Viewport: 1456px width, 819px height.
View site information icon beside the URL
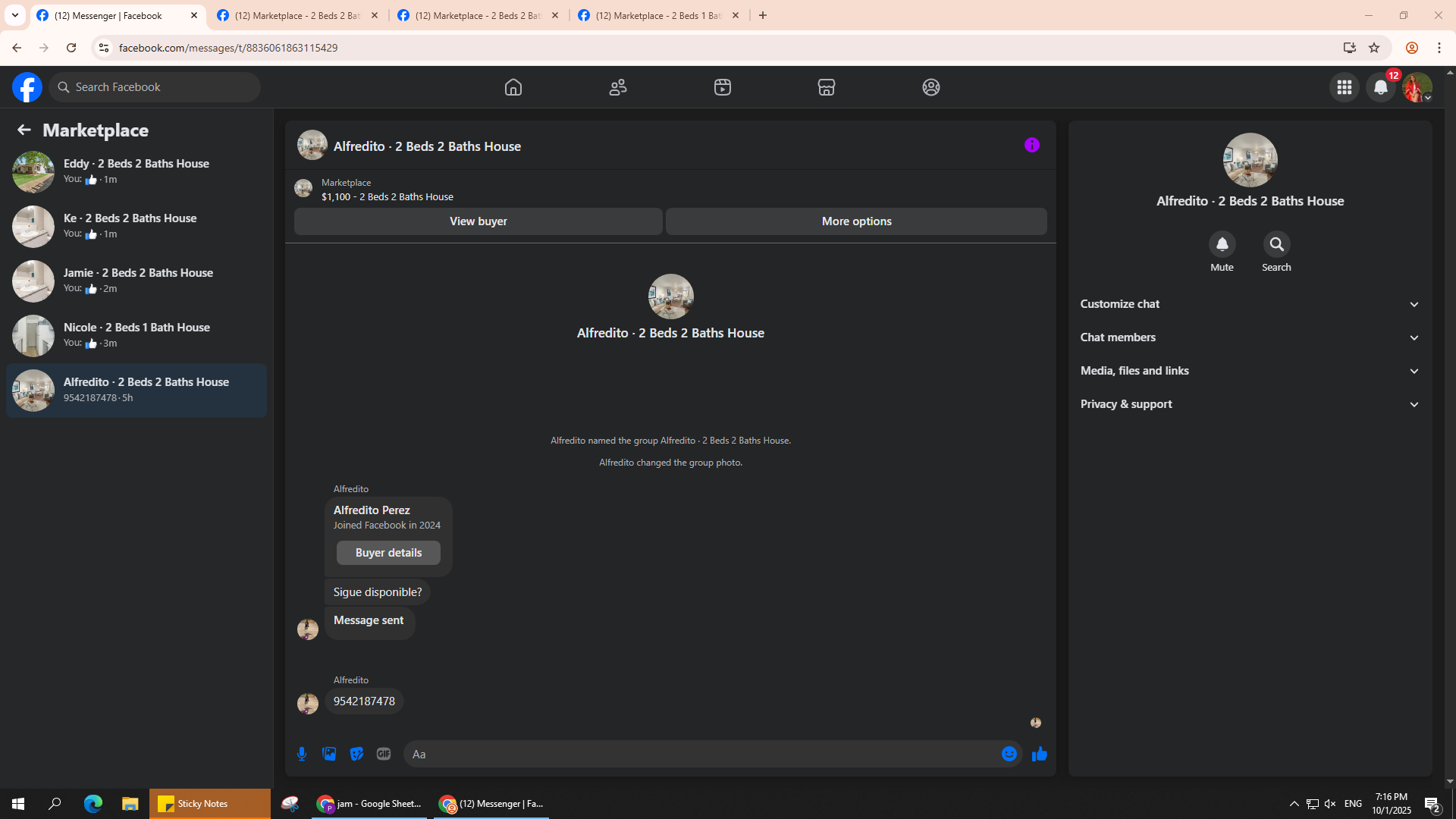(x=104, y=48)
